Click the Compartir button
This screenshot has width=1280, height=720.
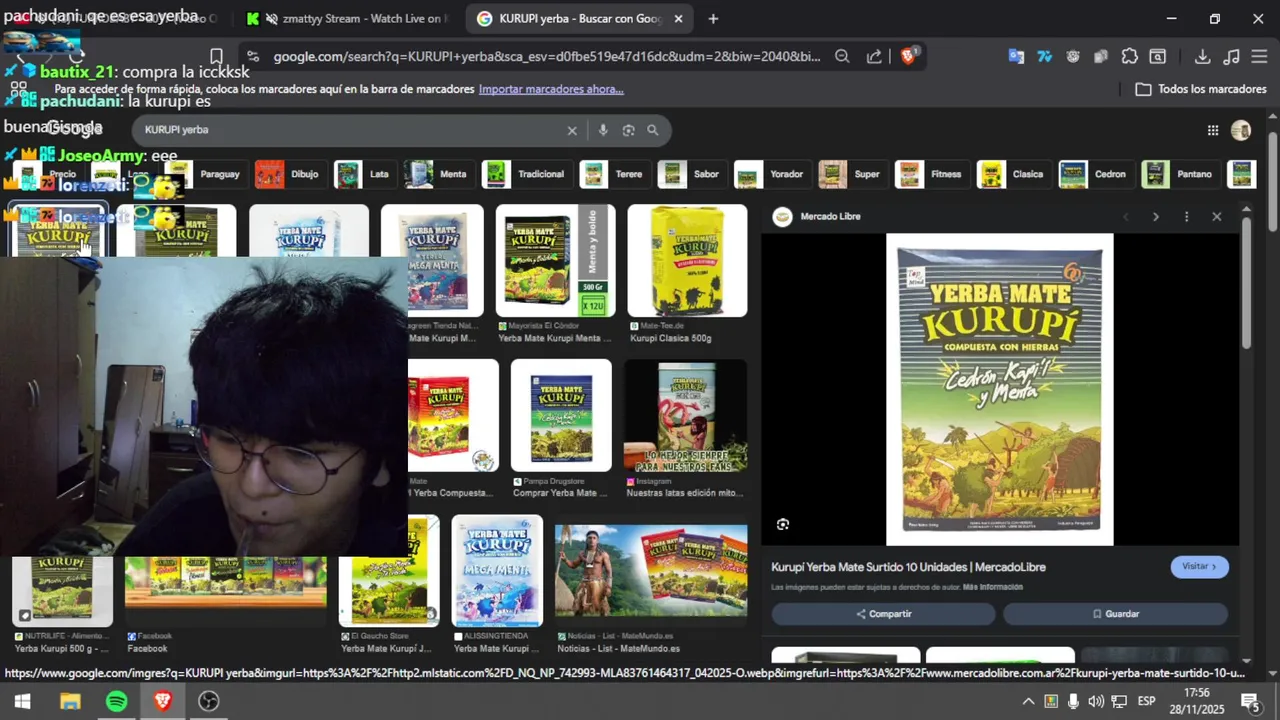point(885,614)
